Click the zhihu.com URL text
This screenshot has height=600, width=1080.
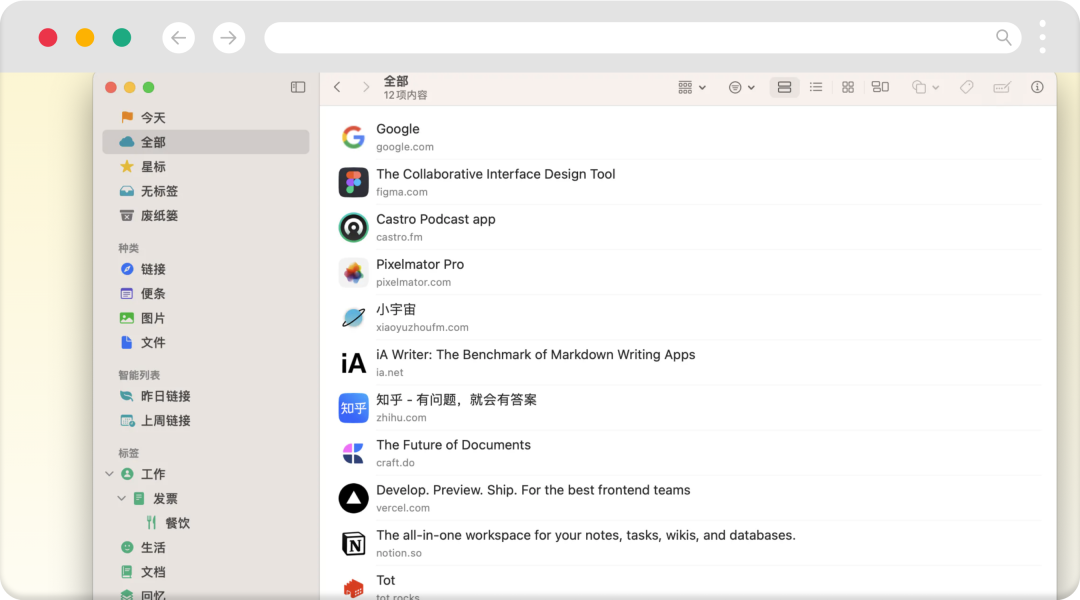pyautogui.click(x=401, y=417)
